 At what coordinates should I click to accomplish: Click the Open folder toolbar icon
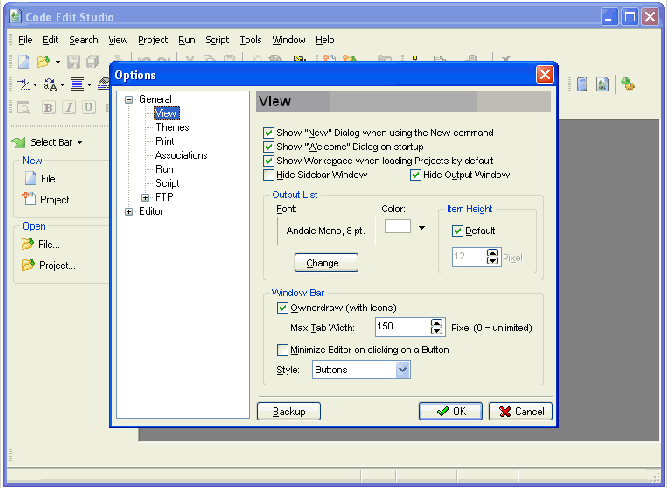(43, 62)
